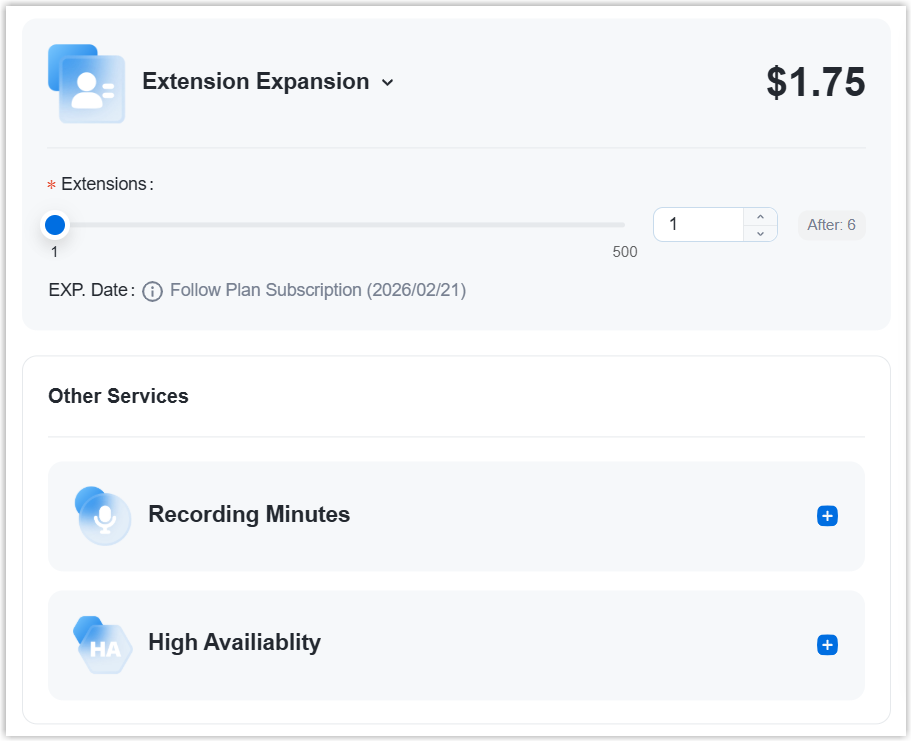Click the $1.75 price text
The image size is (912, 742).
(x=815, y=83)
